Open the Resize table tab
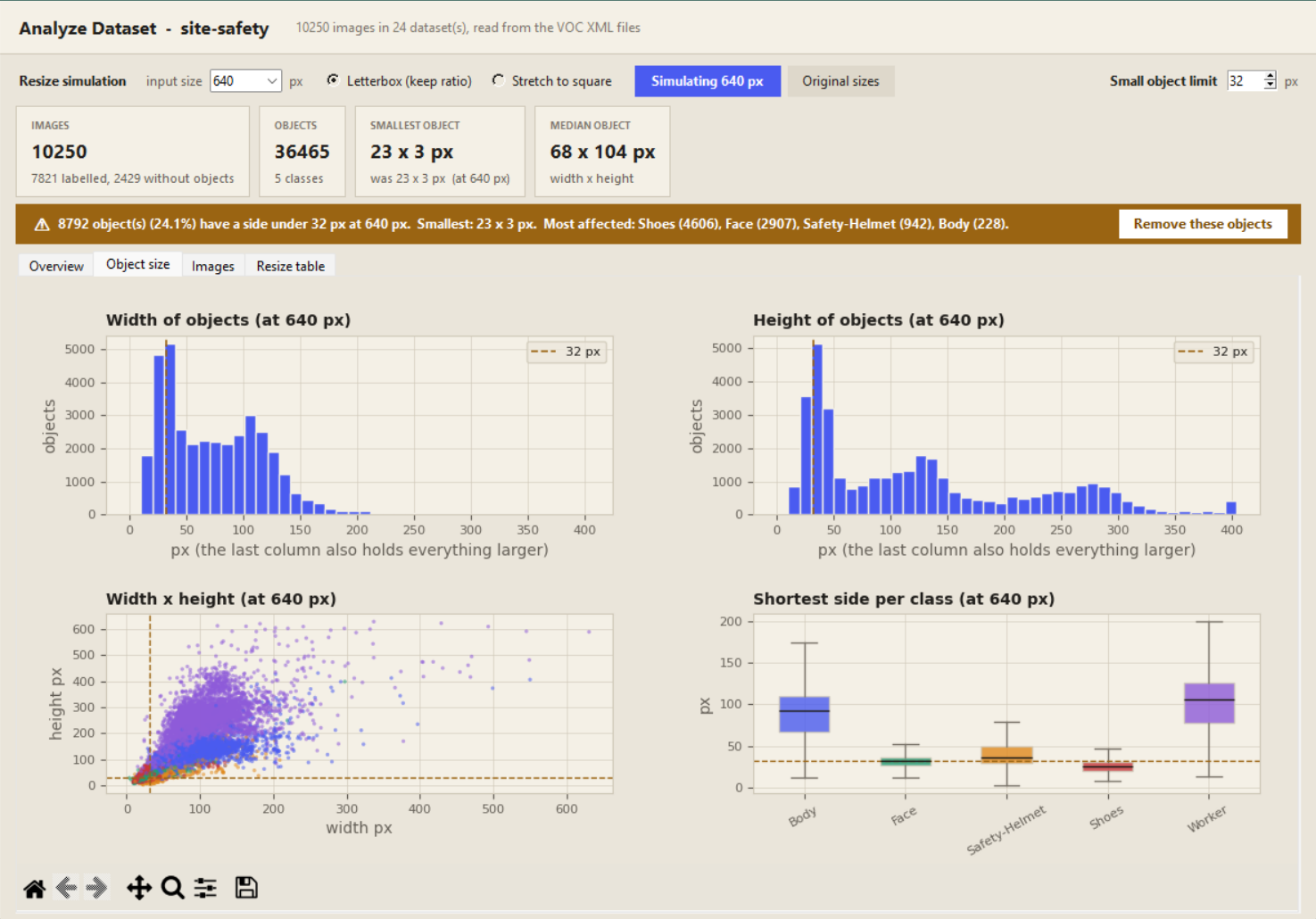The width and height of the screenshot is (1316, 919). click(291, 266)
